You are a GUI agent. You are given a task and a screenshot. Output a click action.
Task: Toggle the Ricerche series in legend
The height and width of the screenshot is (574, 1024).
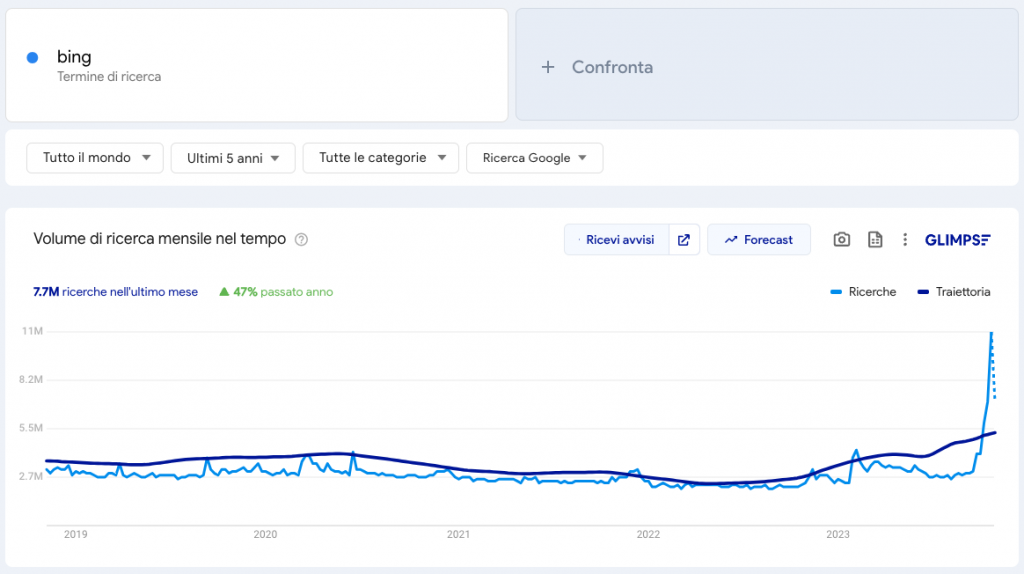click(x=863, y=292)
